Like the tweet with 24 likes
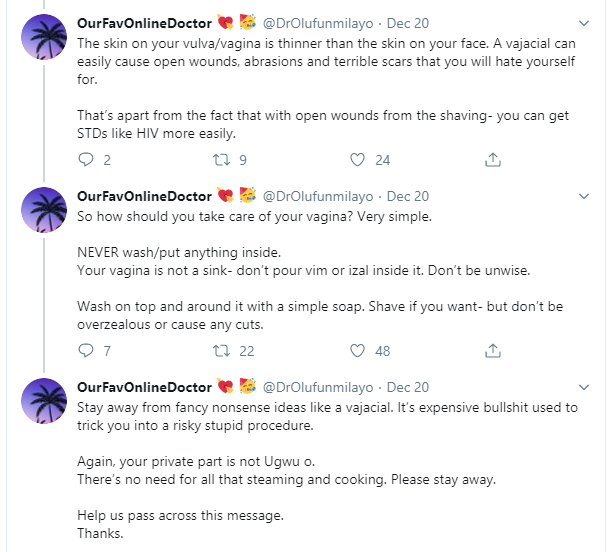 (357, 159)
